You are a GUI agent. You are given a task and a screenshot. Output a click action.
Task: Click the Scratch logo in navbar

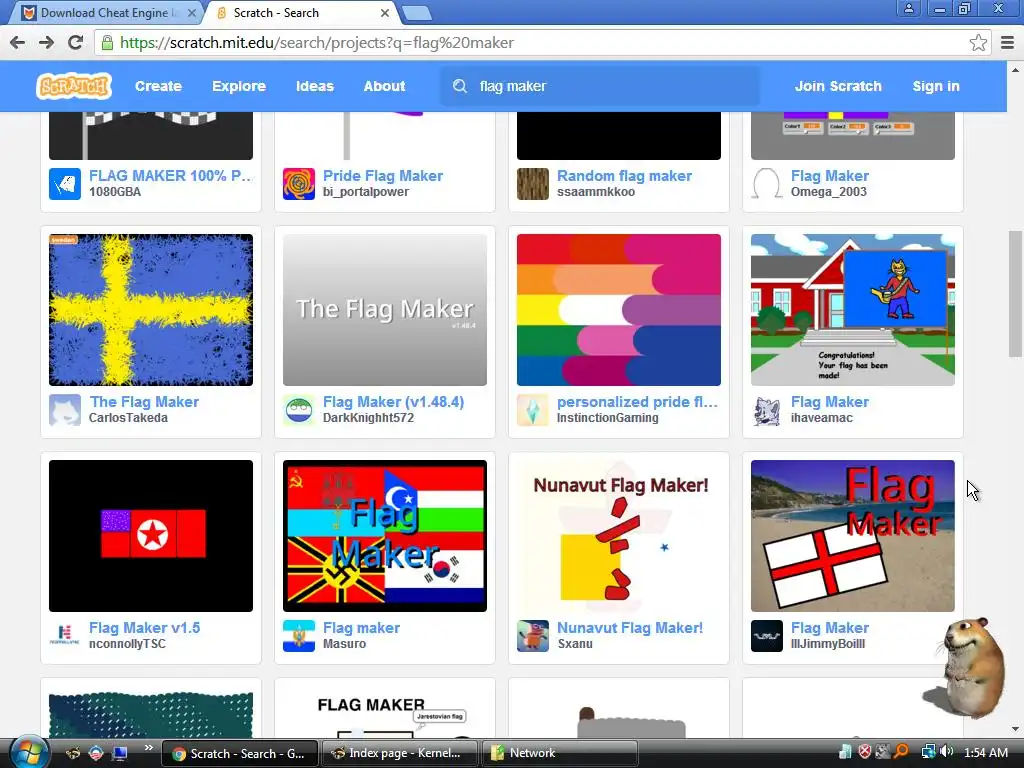pos(74,86)
